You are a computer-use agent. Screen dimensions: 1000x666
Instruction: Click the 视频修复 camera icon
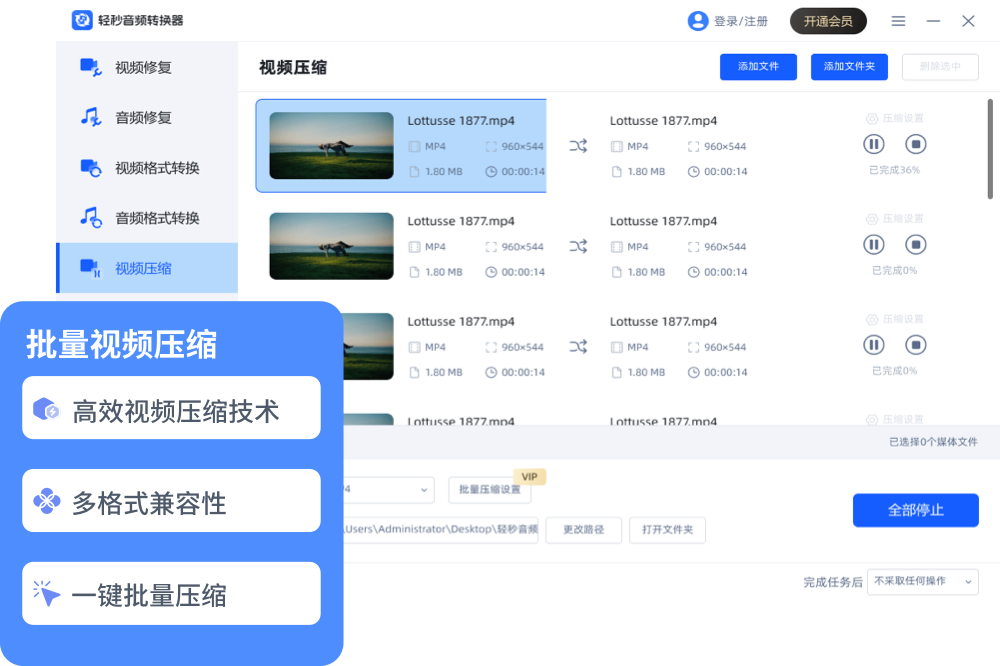(x=91, y=67)
